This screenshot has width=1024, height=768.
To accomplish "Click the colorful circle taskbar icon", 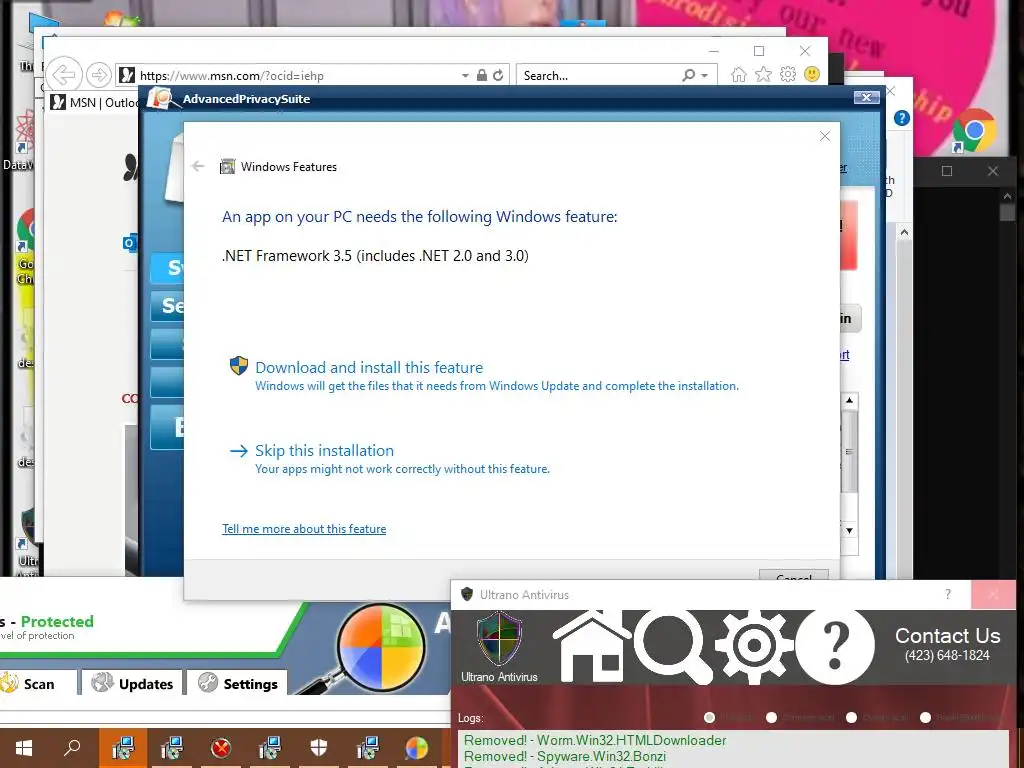I will [x=417, y=748].
